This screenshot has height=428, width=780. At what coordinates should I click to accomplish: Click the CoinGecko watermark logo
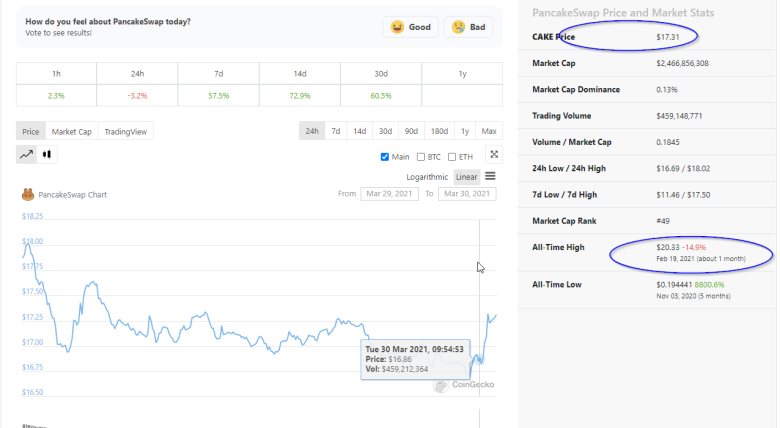point(441,384)
